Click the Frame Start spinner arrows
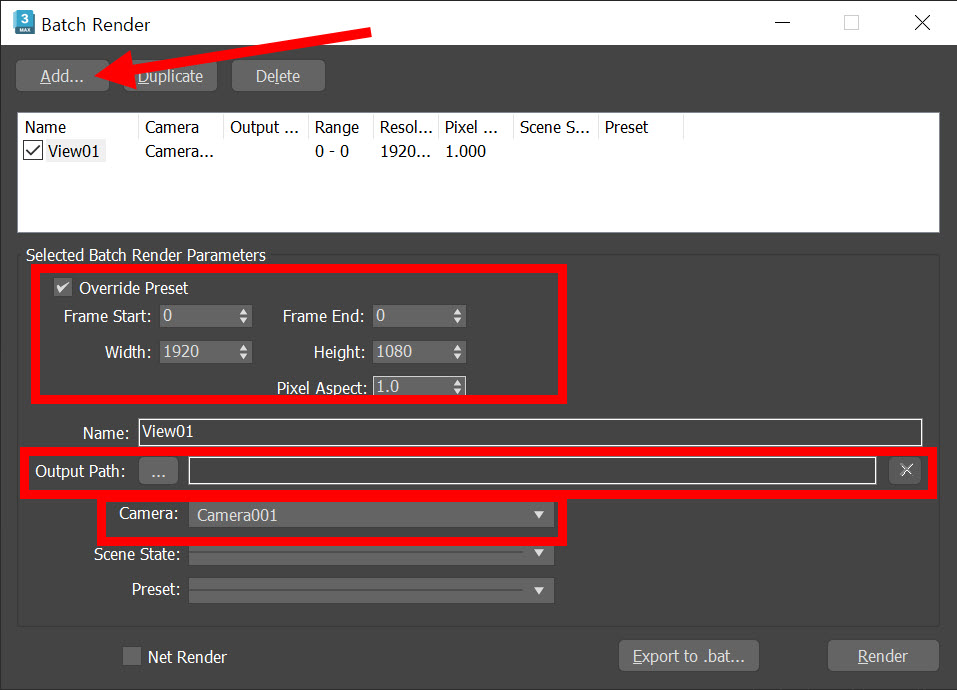Image resolution: width=957 pixels, height=690 pixels. click(244, 316)
